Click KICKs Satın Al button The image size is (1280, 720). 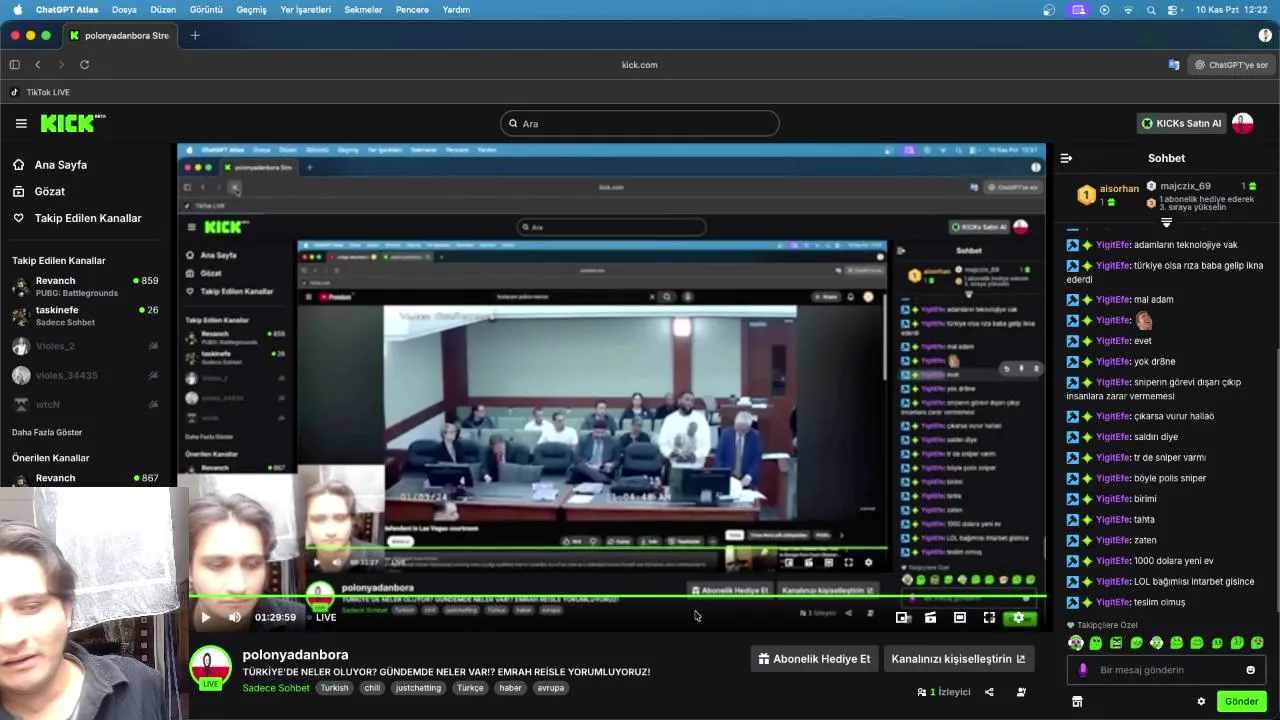pyautogui.click(x=1182, y=124)
